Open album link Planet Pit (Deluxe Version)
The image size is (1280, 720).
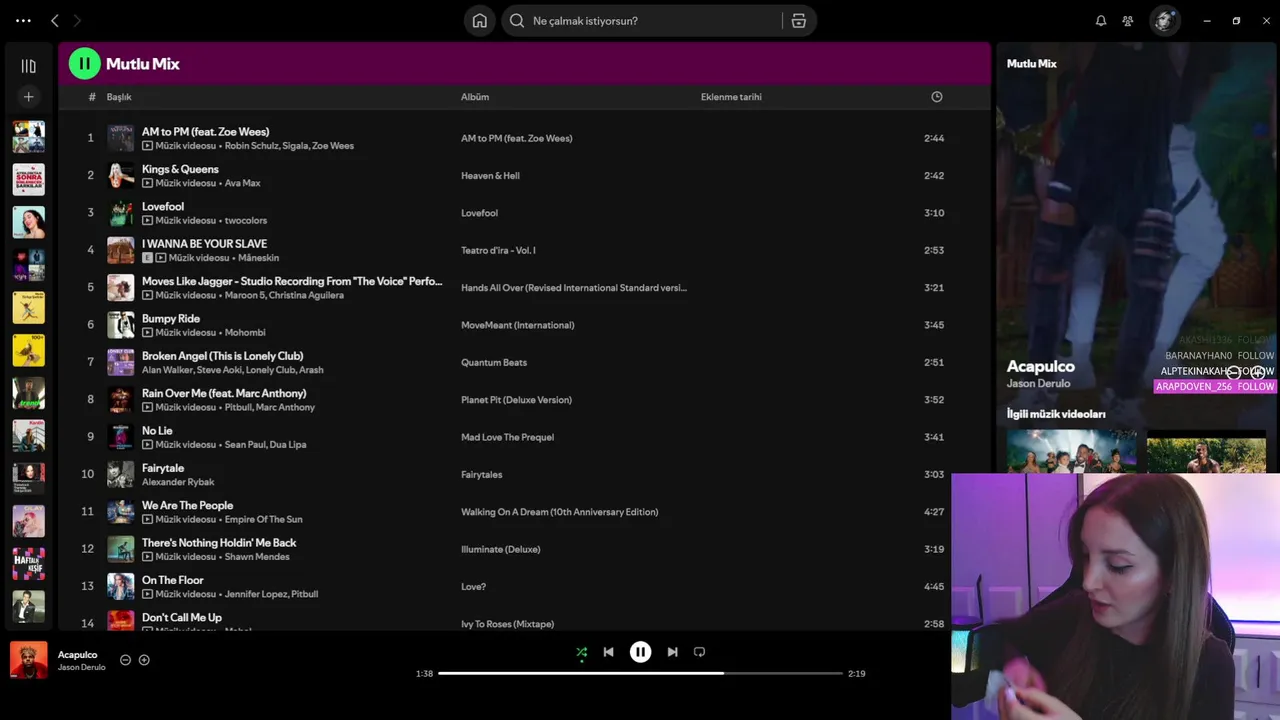pyautogui.click(x=516, y=400)
